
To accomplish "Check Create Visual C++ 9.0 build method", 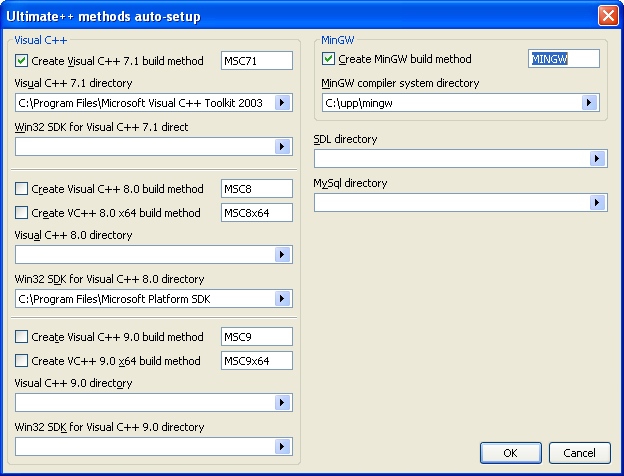I will (x=22, y=337).
